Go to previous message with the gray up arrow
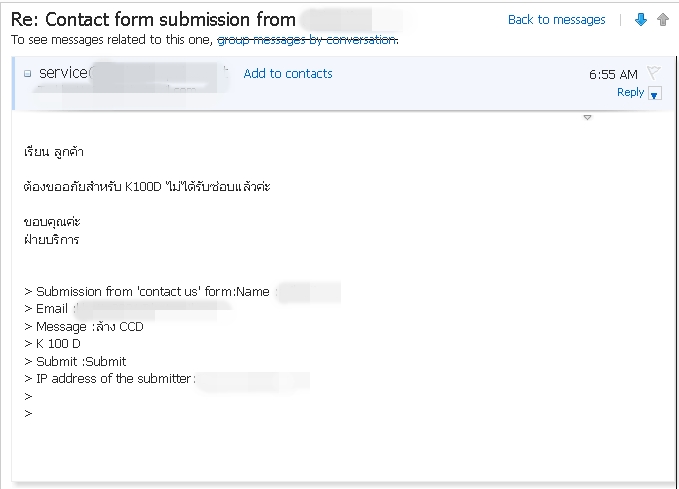The height and width of the screenshot is (489, 679). (662, 20)
